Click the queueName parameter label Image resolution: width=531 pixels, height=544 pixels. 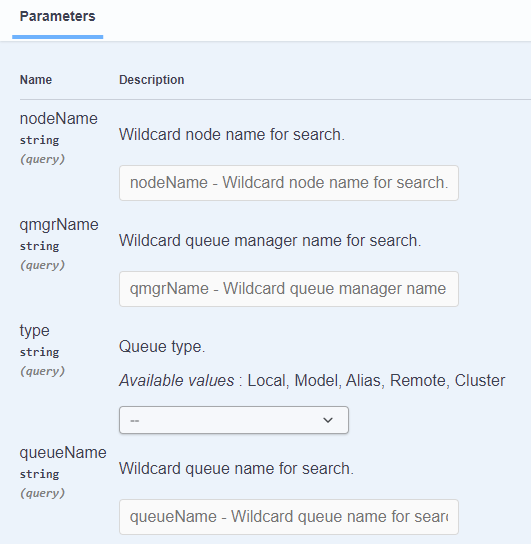pos(63,453)
